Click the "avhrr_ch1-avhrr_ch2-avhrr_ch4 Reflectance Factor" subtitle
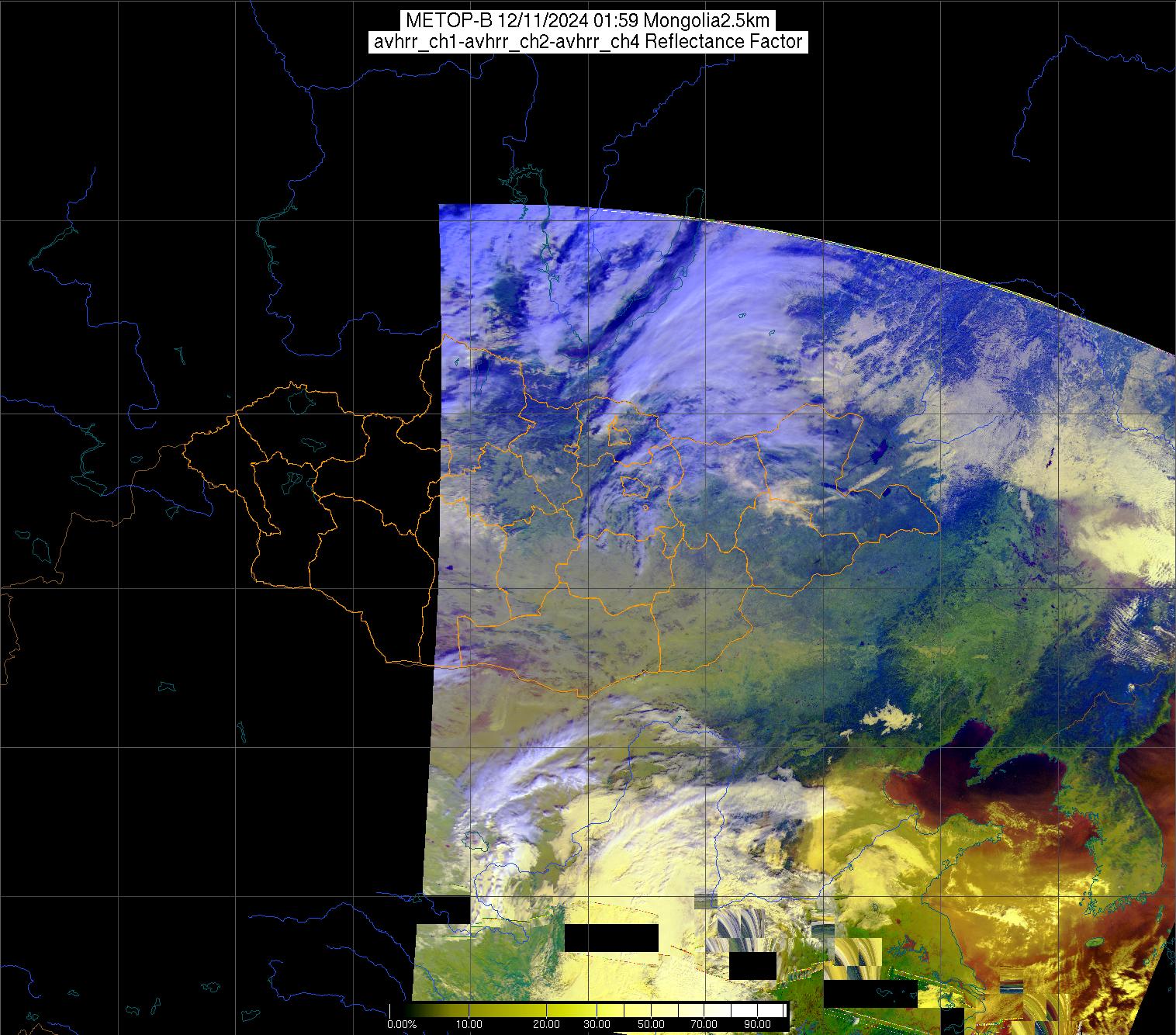Screen dimensions: 1176x1035 point(587,42)
